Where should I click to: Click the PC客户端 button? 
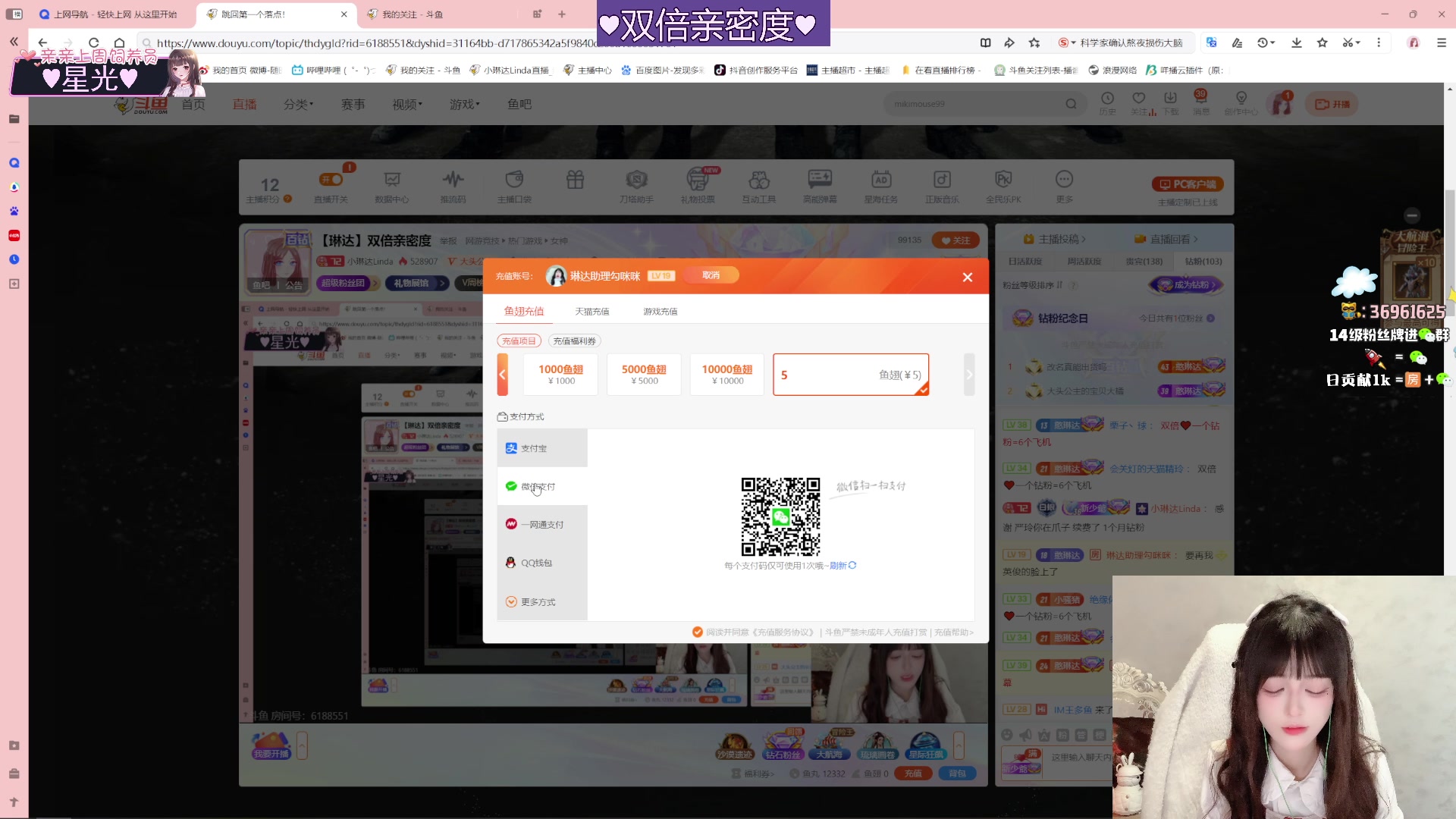(1188, 184)
